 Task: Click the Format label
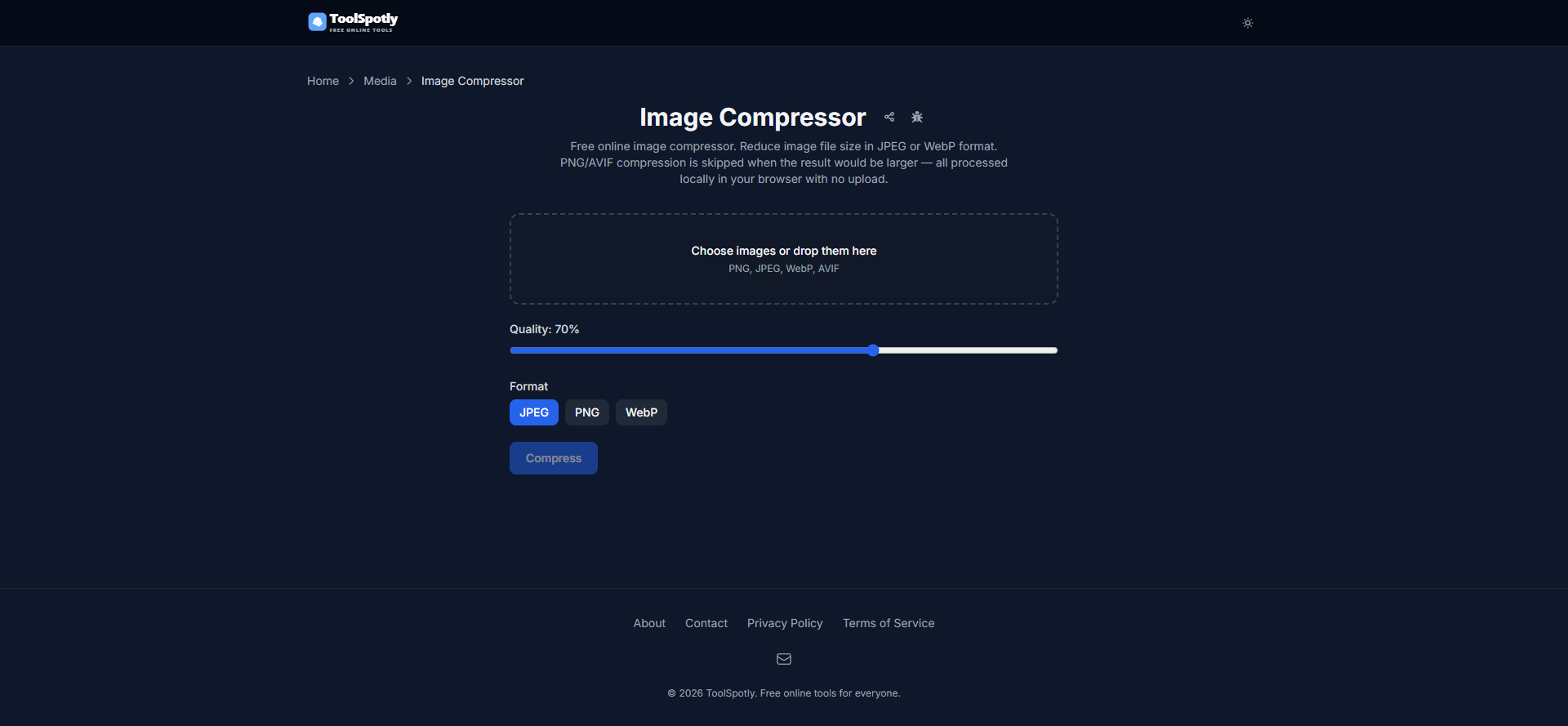pos(528,386)
